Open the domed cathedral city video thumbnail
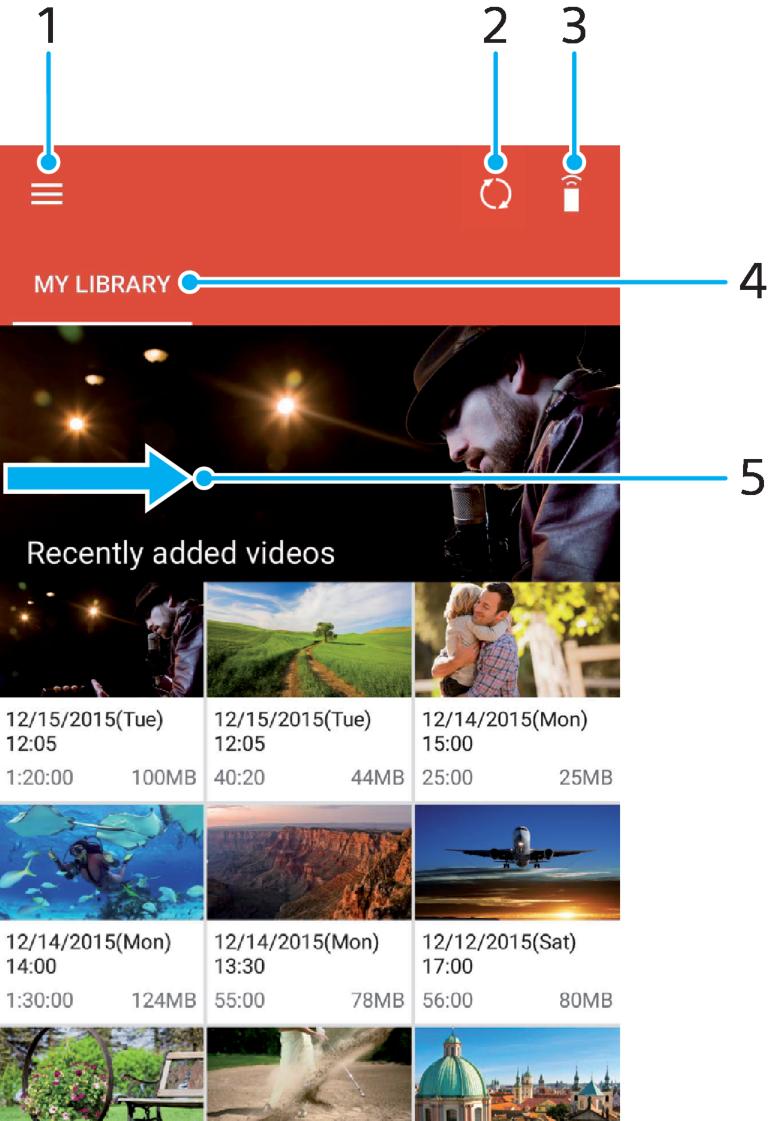This screenshot has height=1121, width=768. pos(517,1074)
